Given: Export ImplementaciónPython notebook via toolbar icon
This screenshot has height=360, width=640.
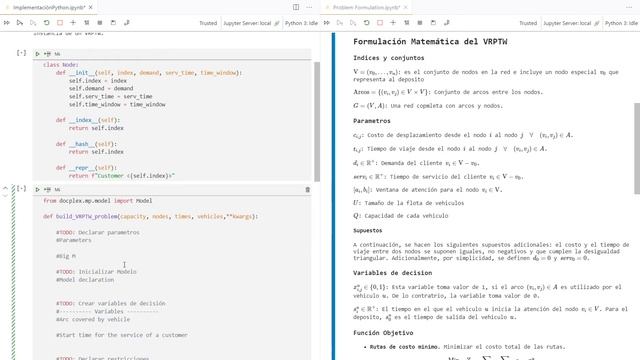Looking at the screenshot, I should coord(127,23).
